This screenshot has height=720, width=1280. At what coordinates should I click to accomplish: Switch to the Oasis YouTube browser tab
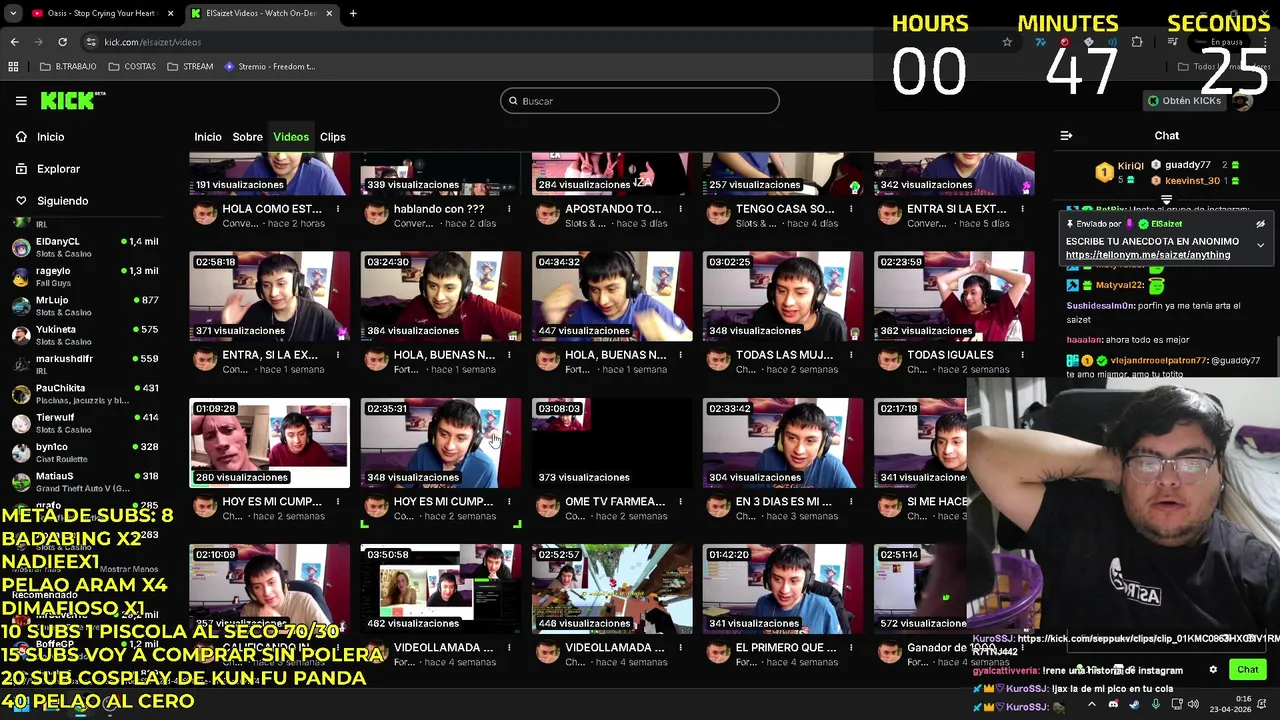pos(102,13)
